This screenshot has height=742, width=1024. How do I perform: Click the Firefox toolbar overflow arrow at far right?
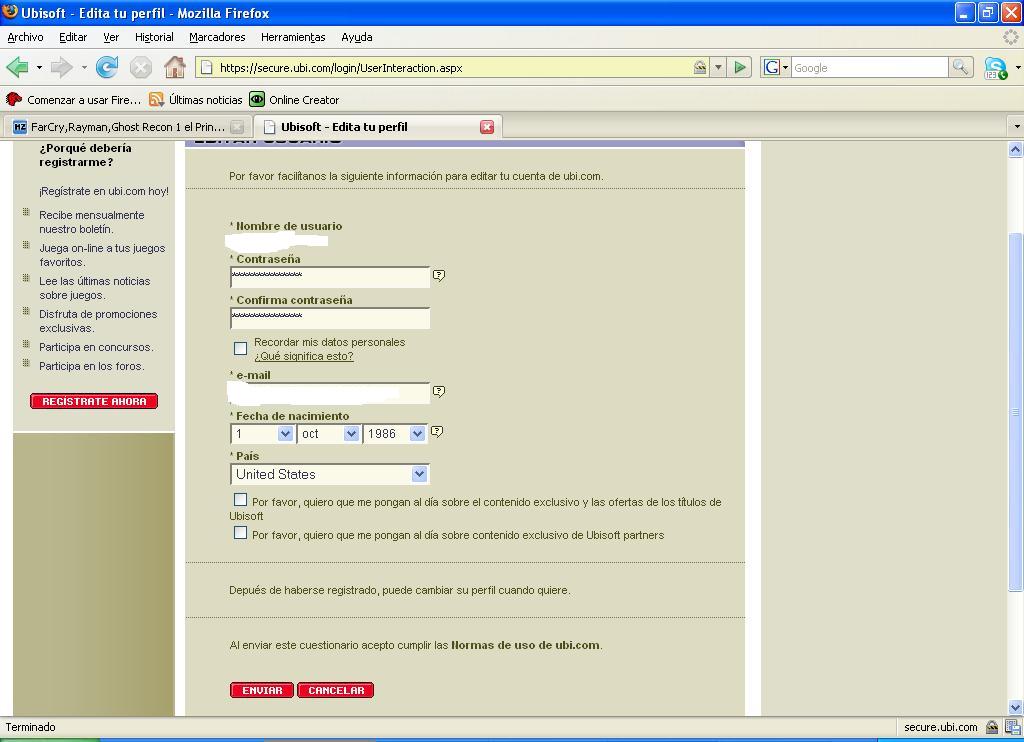pos(1018,67)
